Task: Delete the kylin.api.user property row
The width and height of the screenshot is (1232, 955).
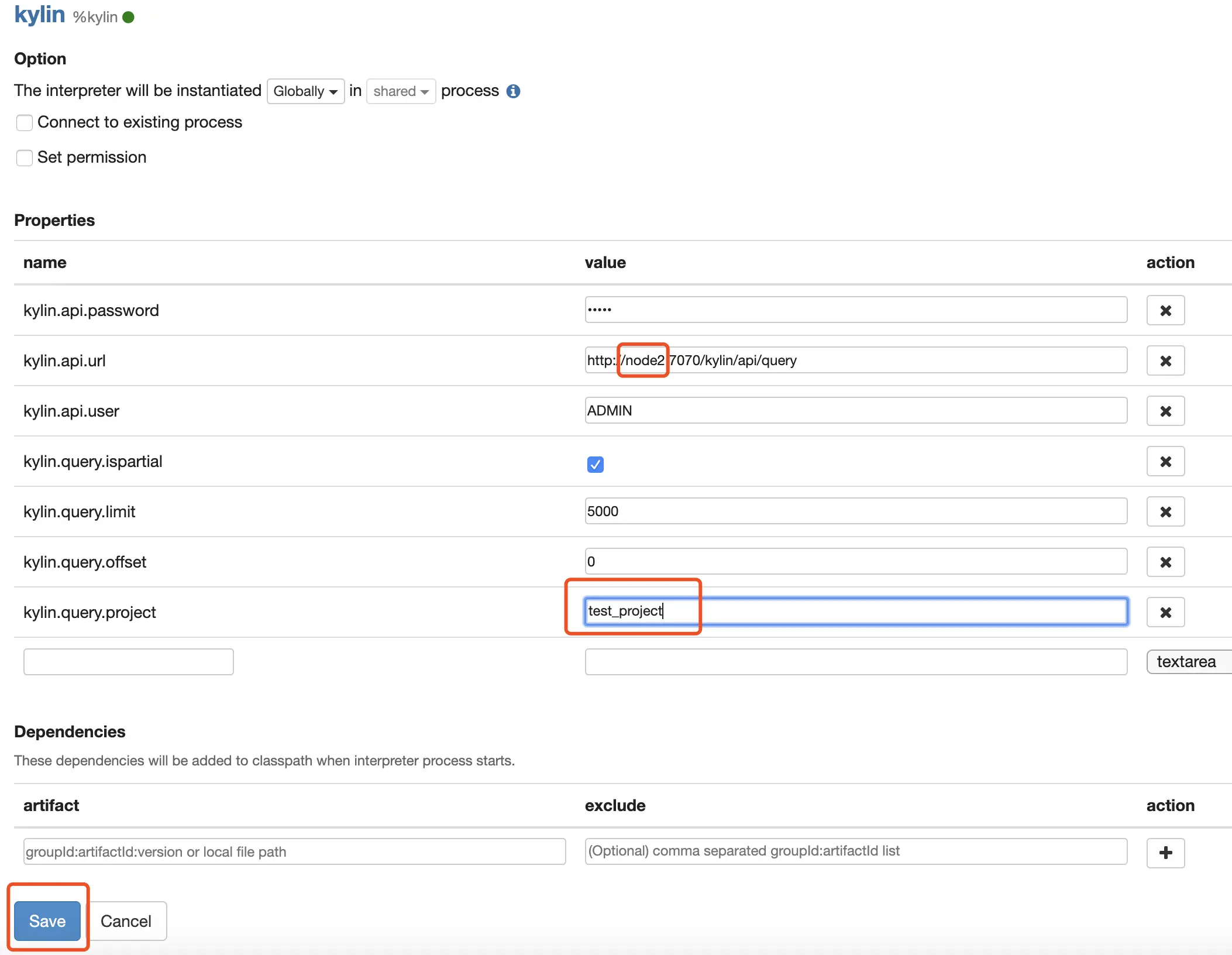Action: (1165, 411)
